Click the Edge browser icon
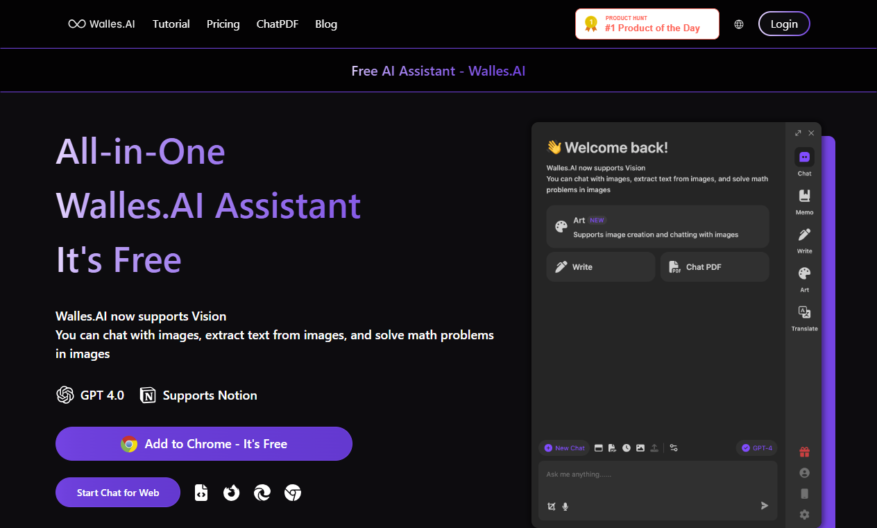877x528 pixels. pos(262,493)
